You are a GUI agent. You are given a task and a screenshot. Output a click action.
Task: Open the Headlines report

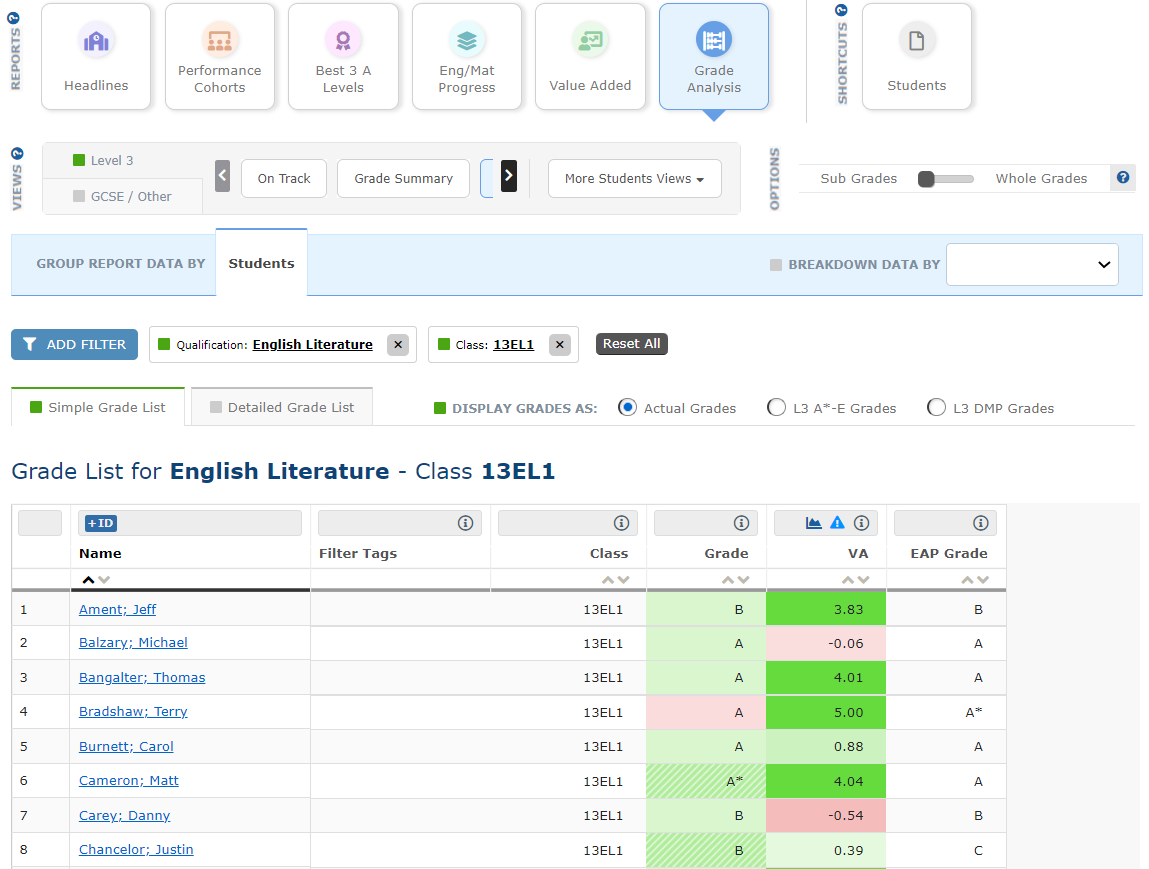coord(96,56)
